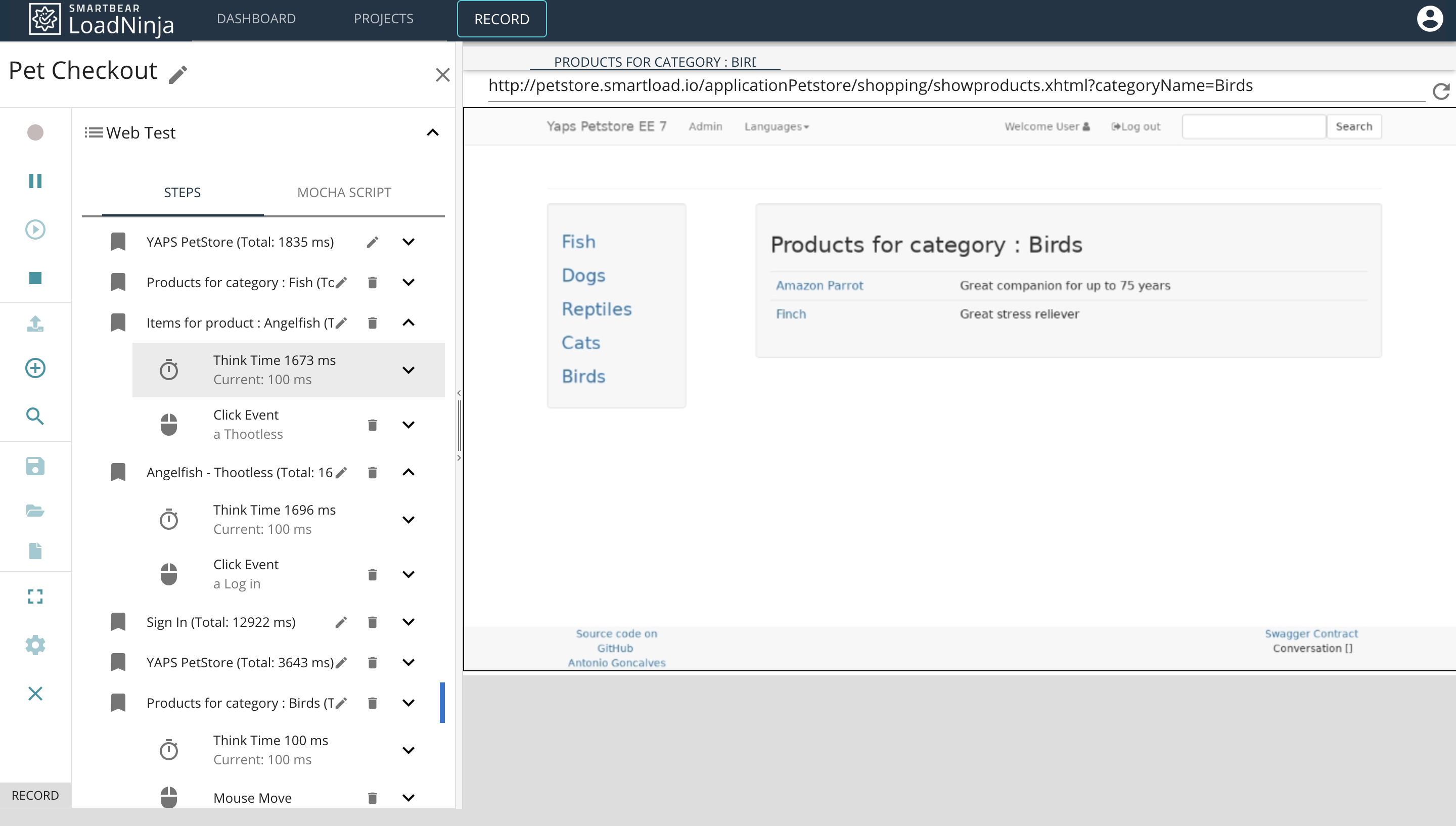
Task: Toggle visibility of YAPS PetStore step bookmark
Action: pyautogui.click(x=117, y=241)
